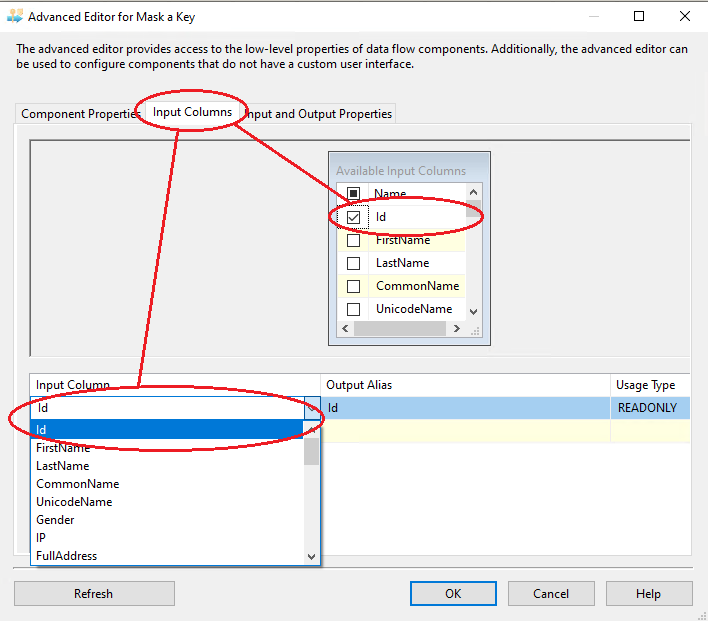The height and width of the screenshot is (621, 708).
Task: Enable the LastName input column checkbox
Action: [353, 263]
